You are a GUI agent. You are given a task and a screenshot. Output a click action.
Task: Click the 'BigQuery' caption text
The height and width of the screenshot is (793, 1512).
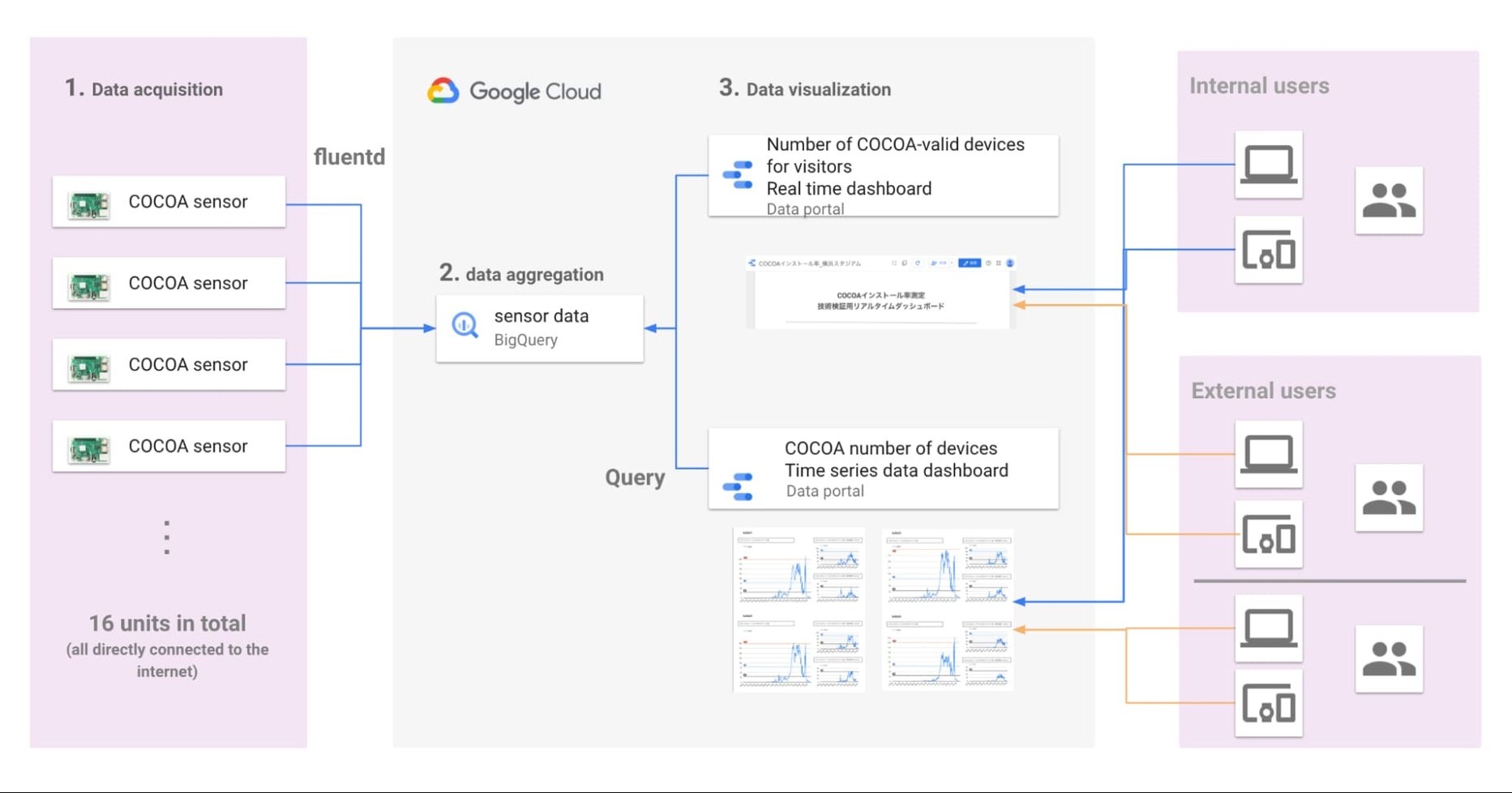pyautogui.click(x=526, y=340)
